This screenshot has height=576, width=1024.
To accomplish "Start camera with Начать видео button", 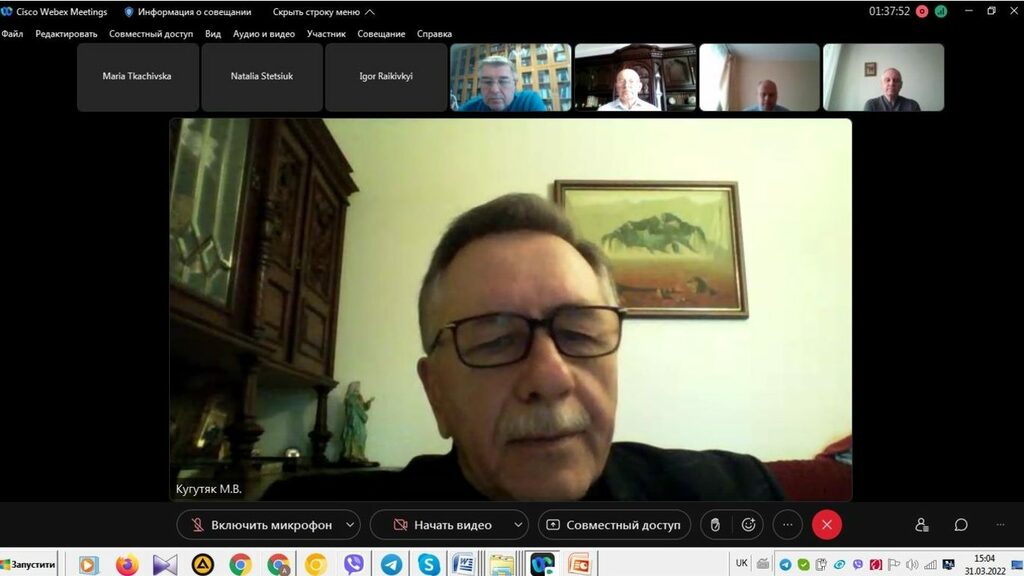I will (x=440, y=525).
